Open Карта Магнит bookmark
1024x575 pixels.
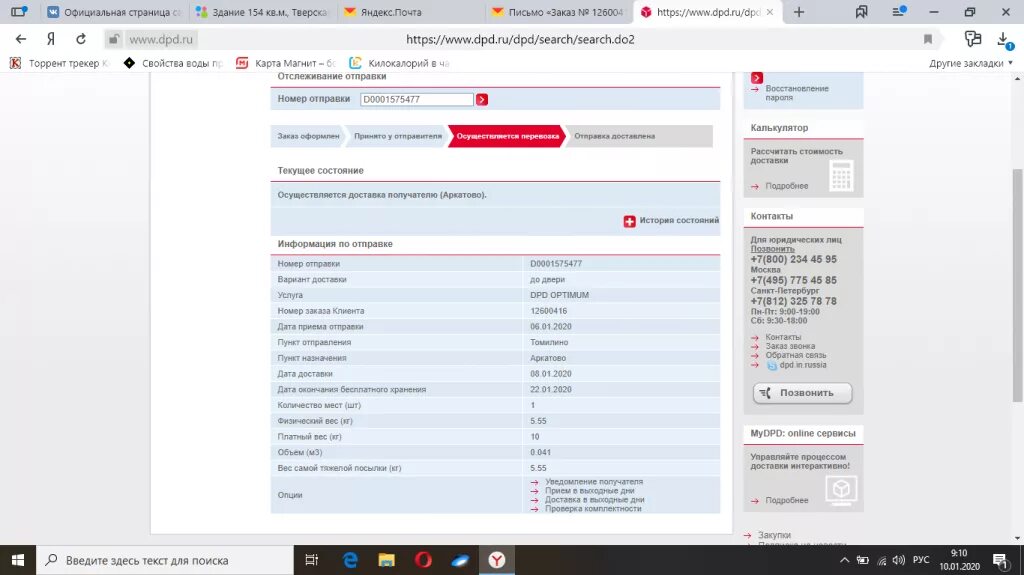(x=286, y=63)
